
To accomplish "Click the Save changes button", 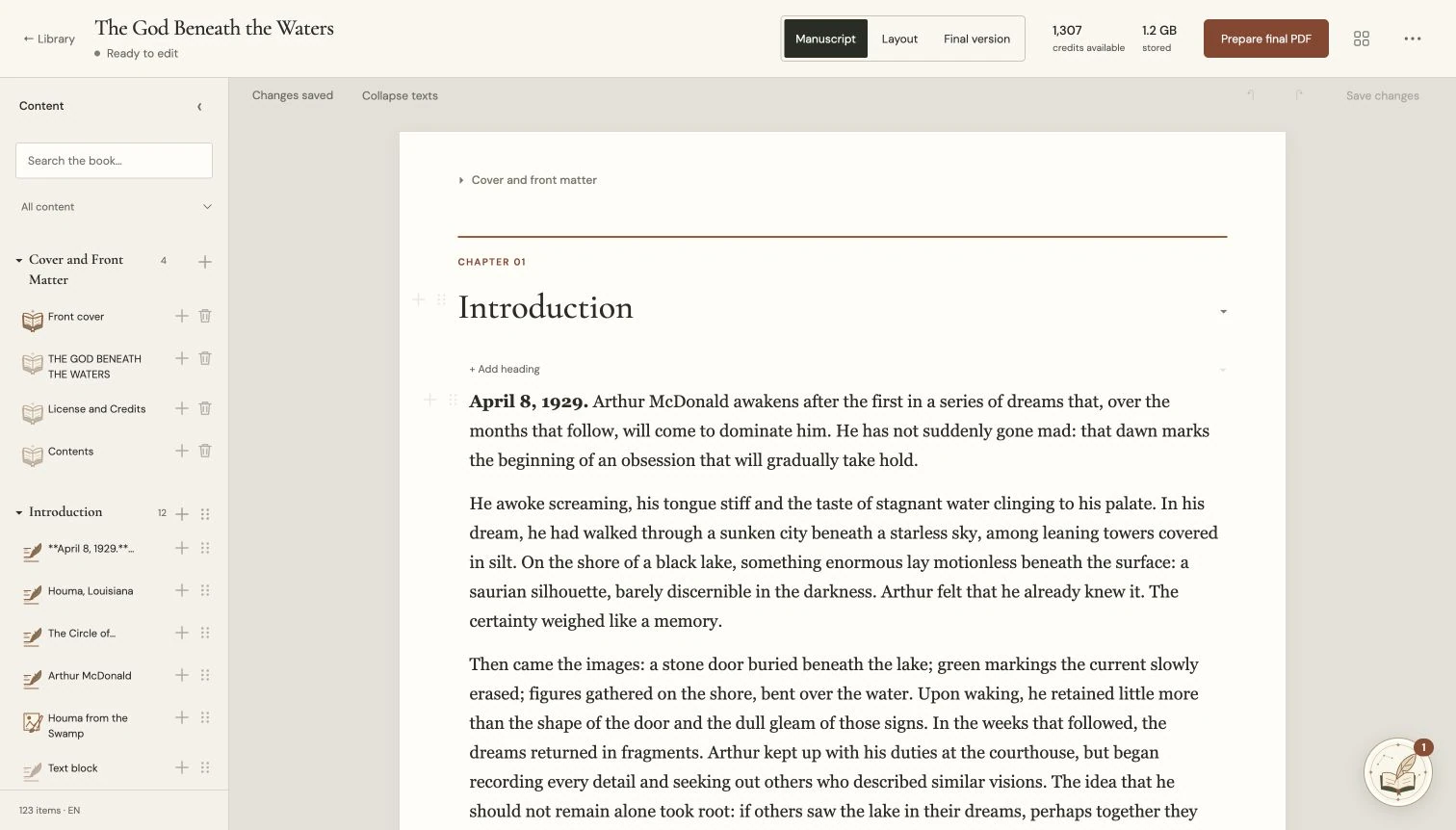I will click(1382, 95).
